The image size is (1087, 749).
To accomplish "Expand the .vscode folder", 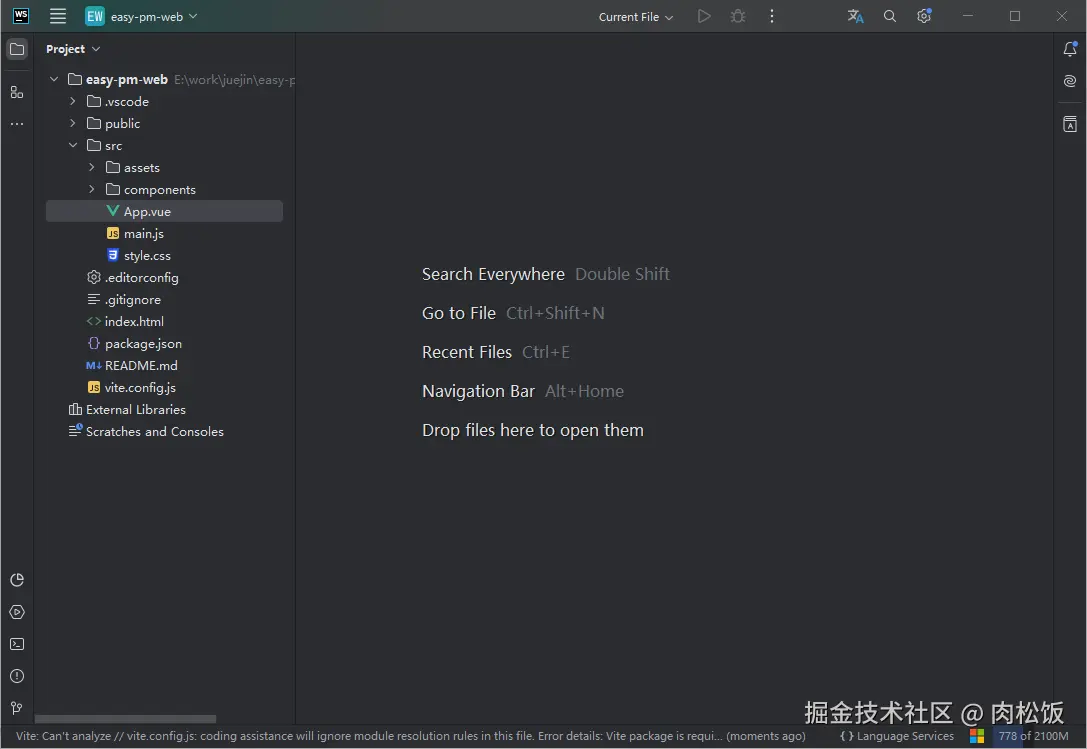I will click(73, 101).
